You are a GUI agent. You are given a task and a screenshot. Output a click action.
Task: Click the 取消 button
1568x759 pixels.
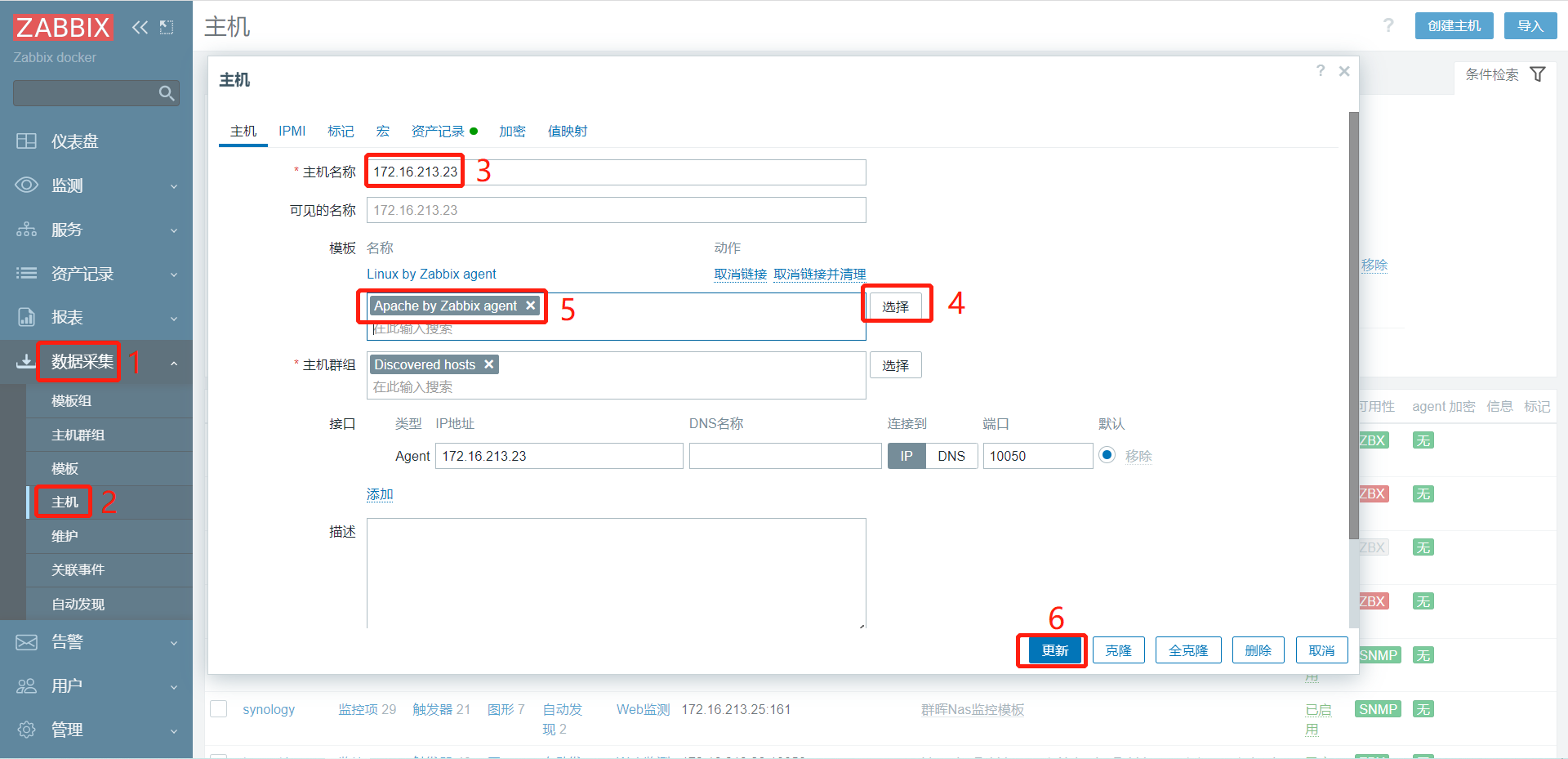click(x=1322, y=650)
